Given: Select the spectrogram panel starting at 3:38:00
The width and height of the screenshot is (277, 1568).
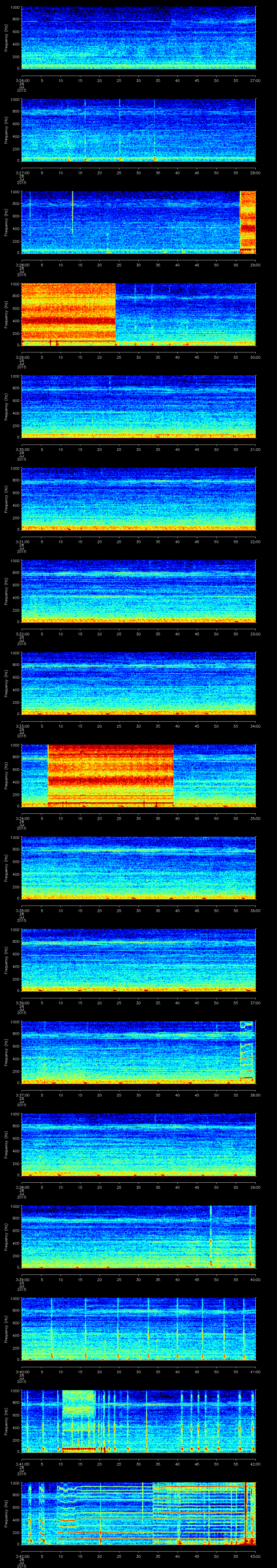Looking at the screenshot, I should pos(138,1145).
